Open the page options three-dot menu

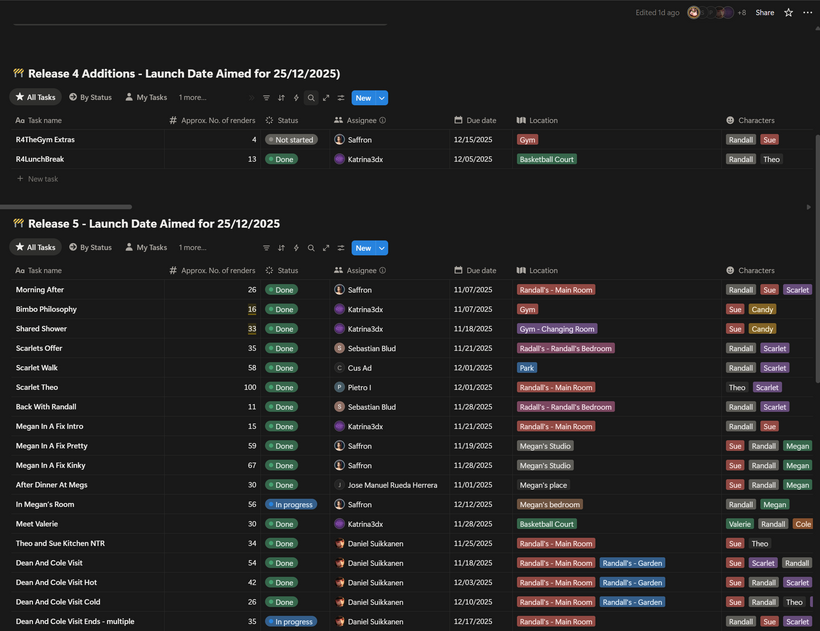[x=807, y=13]
